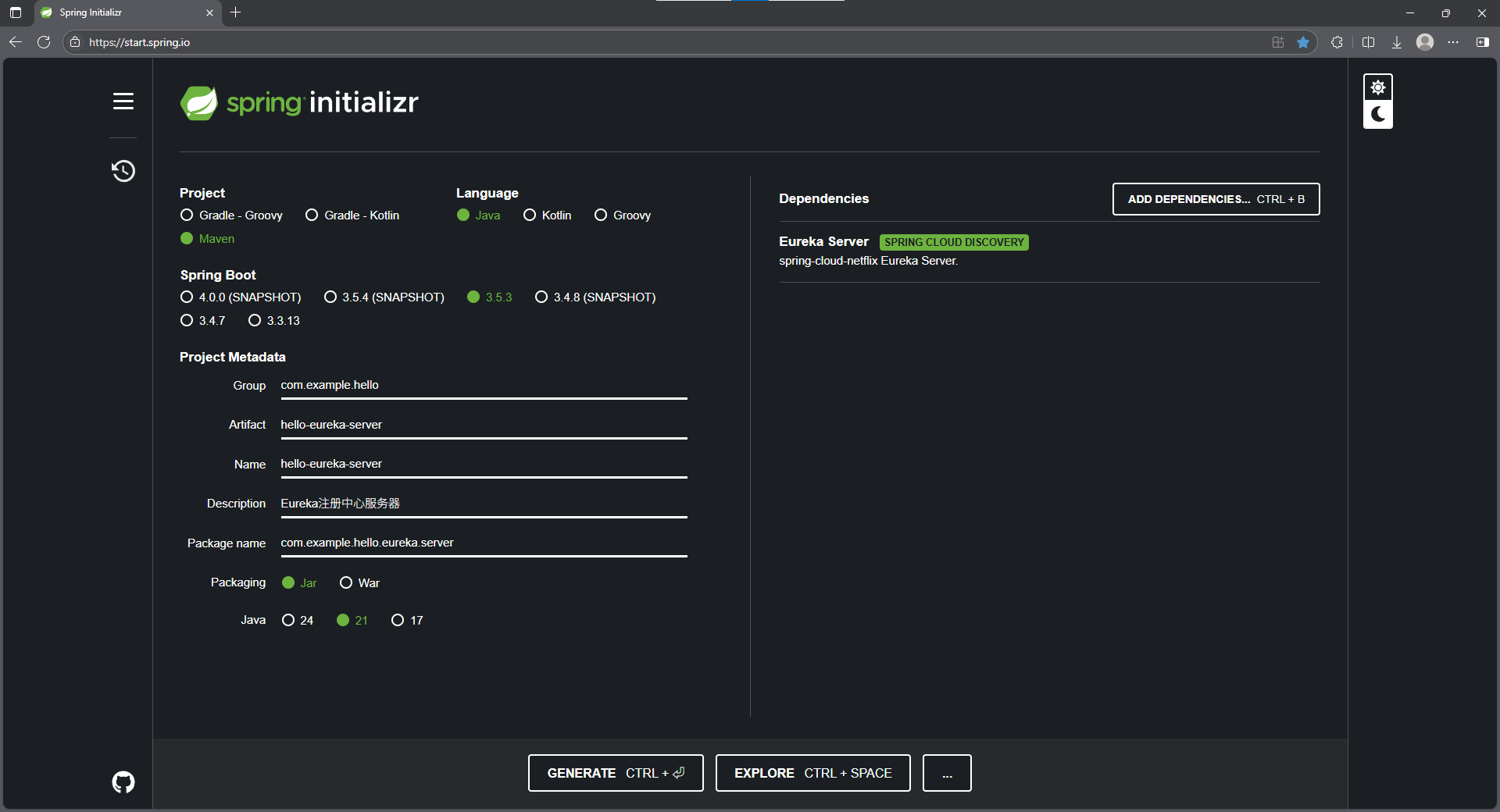Viewport: 1500px width, 812px height.
Task: Click the Description input field
Action: click(484, 504)
